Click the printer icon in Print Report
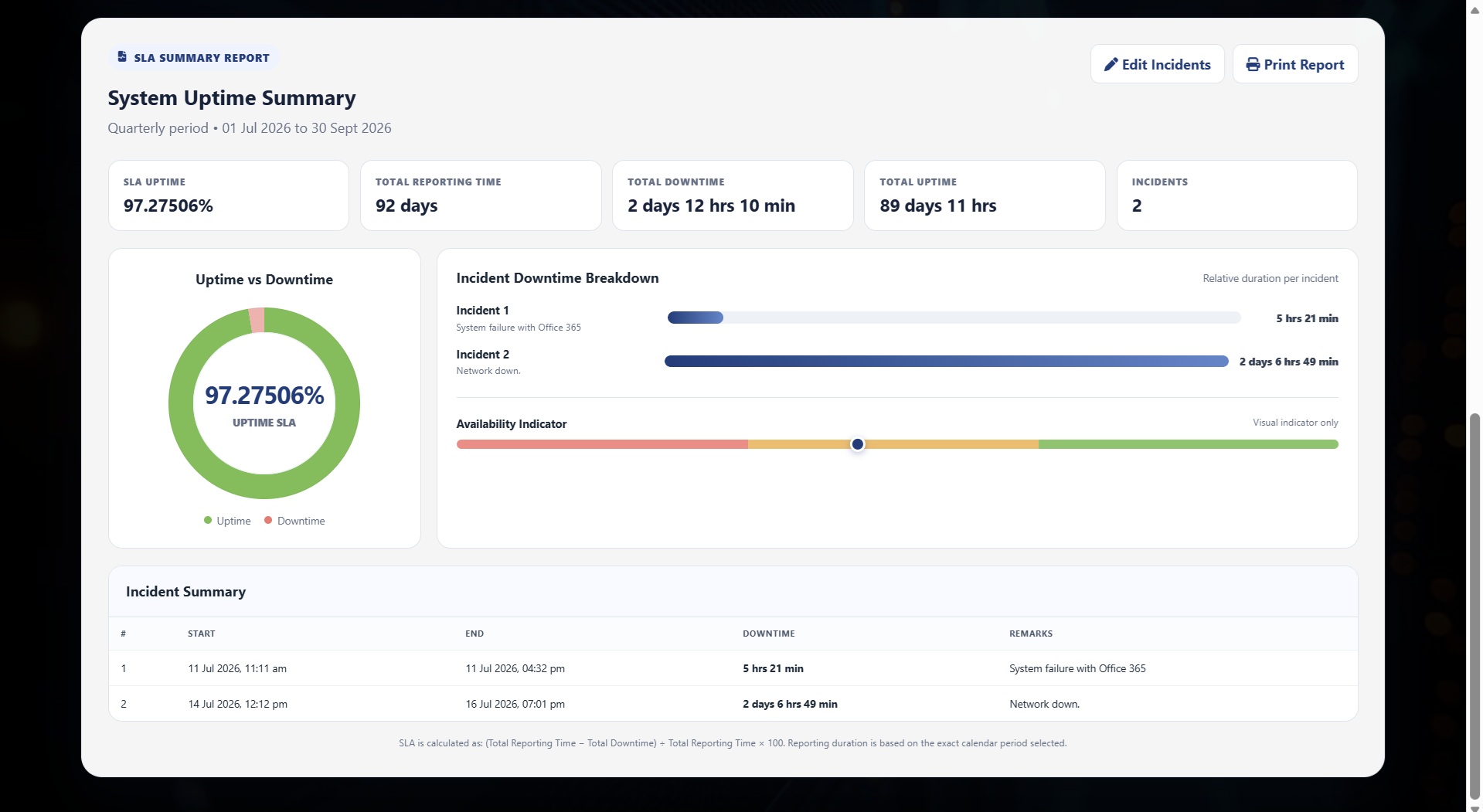The image size is (1483, 812). 1253,65
